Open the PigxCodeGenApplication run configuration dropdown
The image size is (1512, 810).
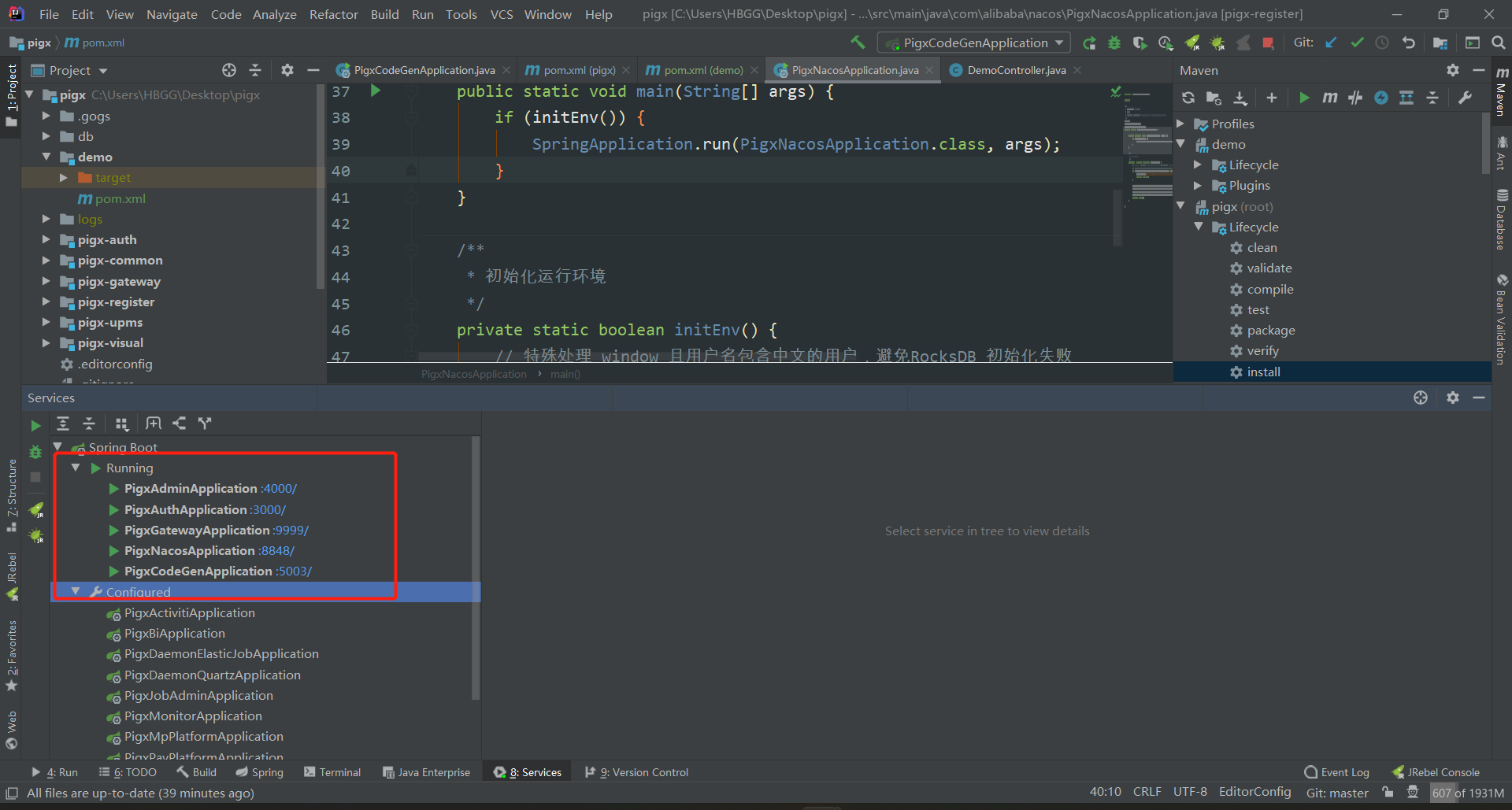pos(973,43)
